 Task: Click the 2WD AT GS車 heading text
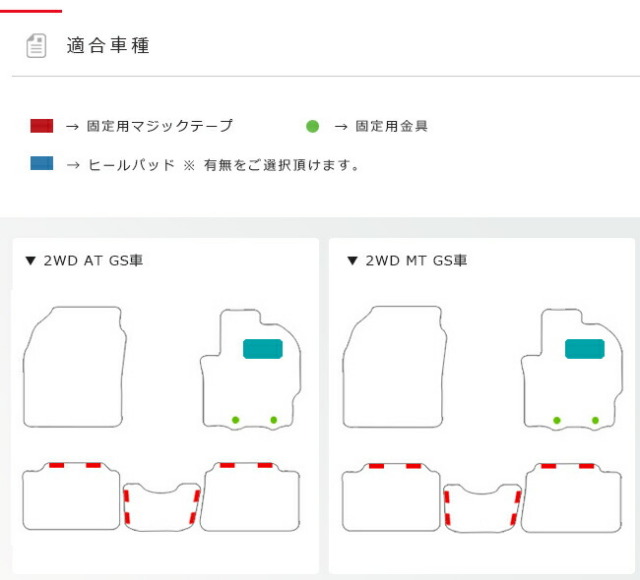[x=93, y=261]
